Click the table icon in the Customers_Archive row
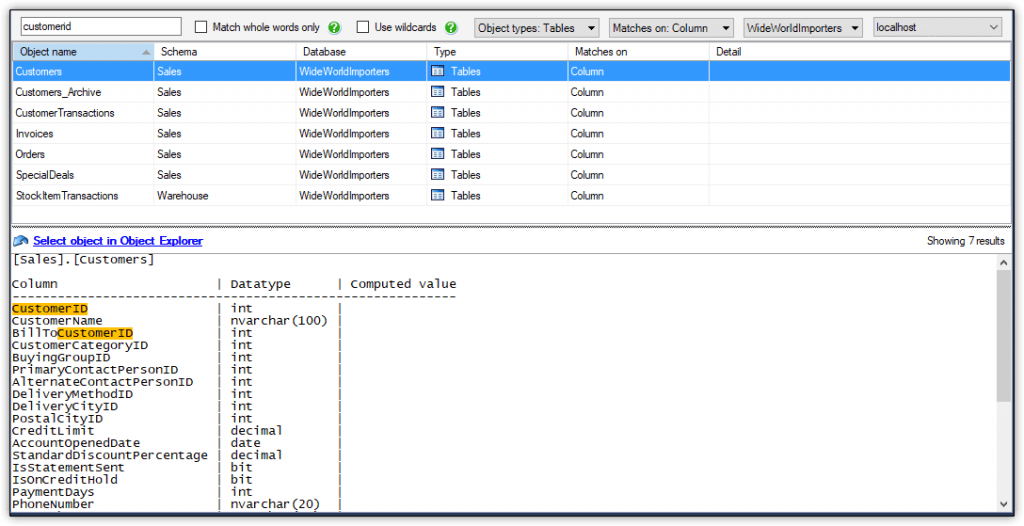This screenshot has height=526, width=1024. coord(437,92)
